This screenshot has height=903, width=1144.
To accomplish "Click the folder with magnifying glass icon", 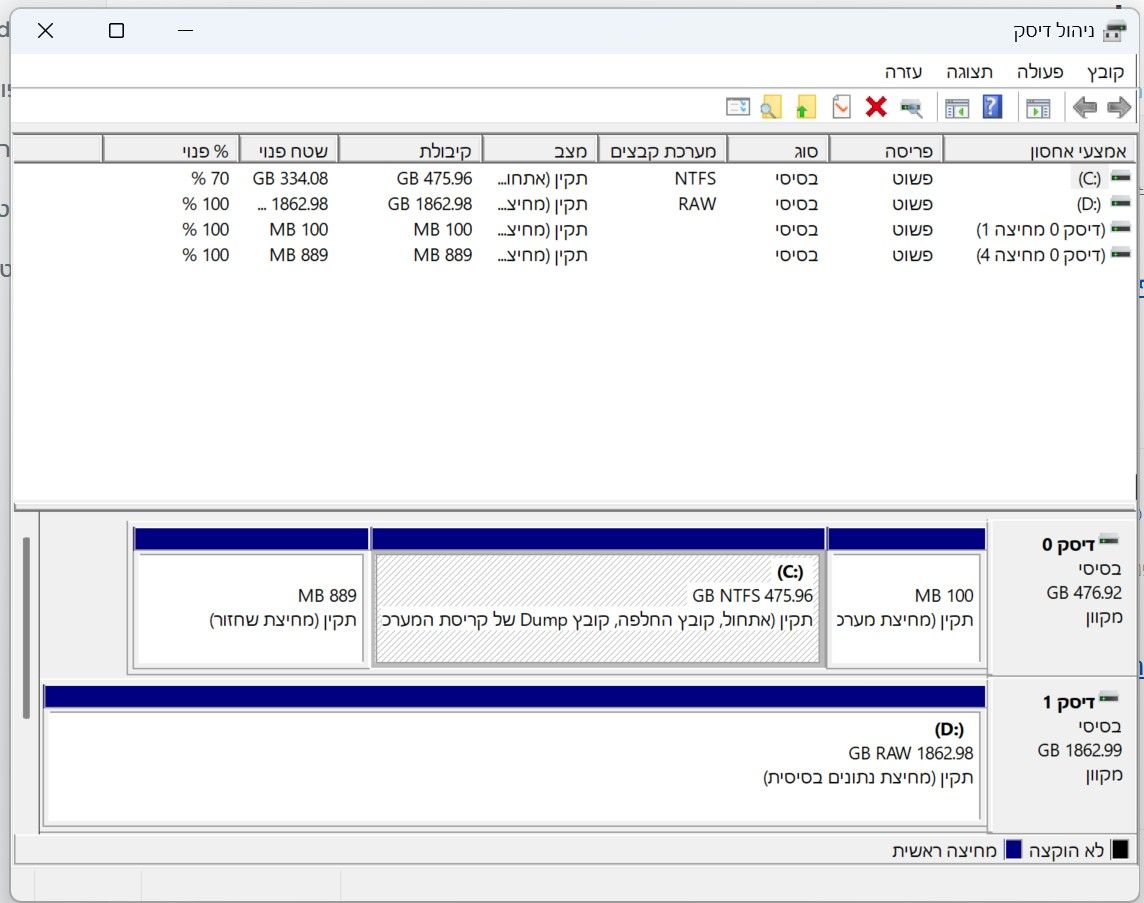I will (x=771, y=107).
